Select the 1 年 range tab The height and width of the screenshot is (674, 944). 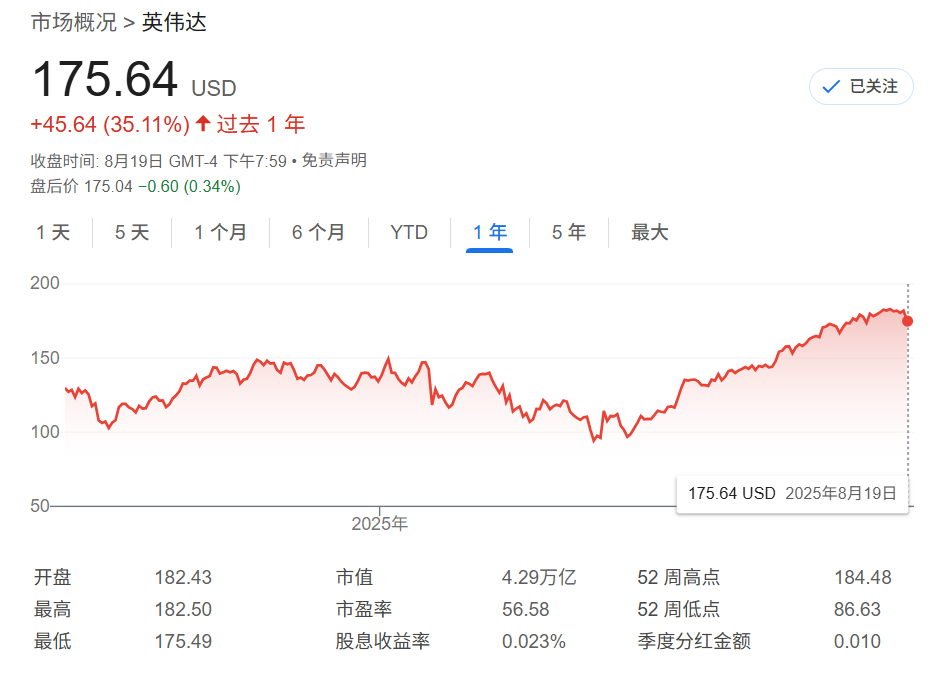click(x=489, y=232)
